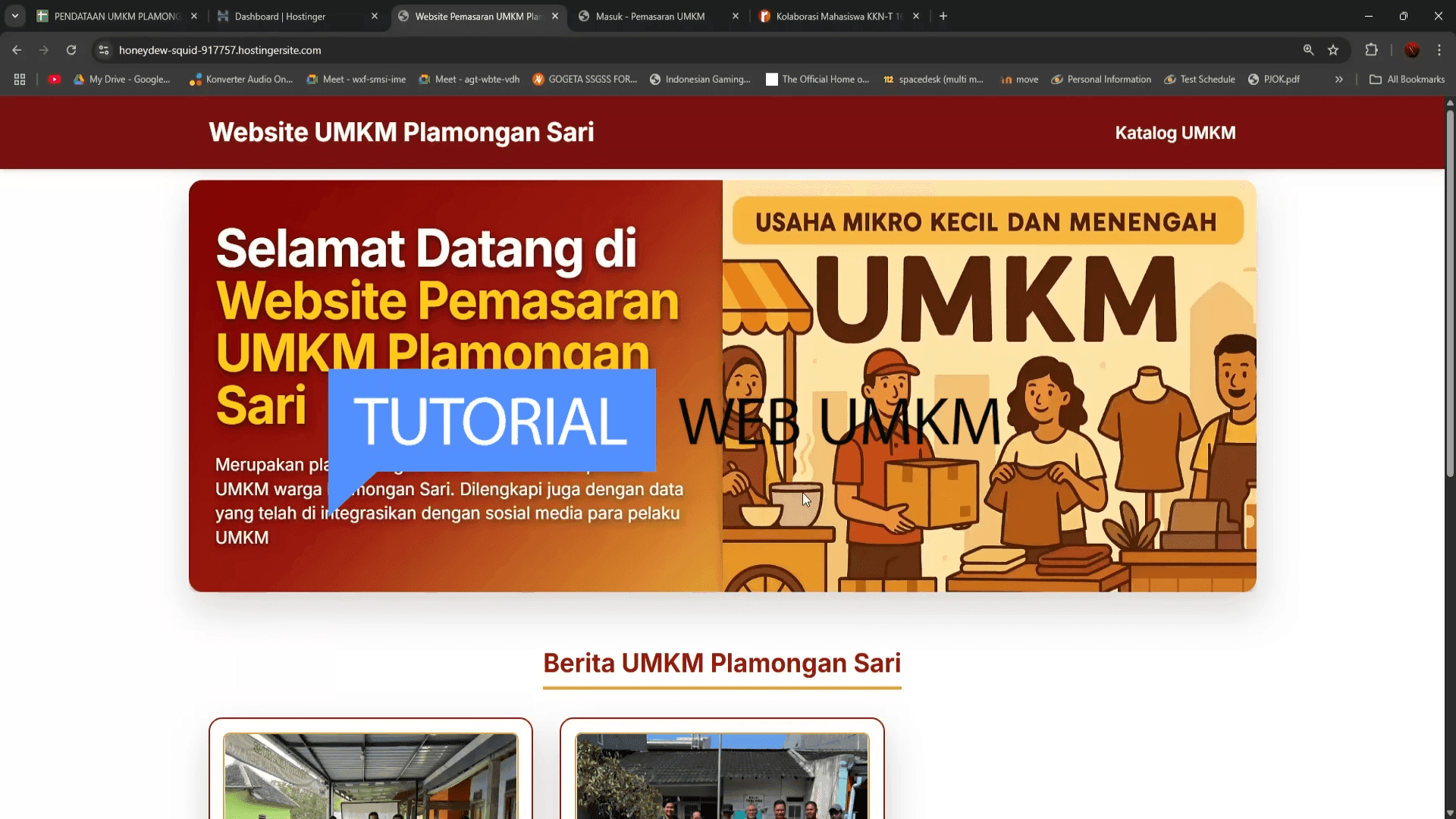Restore down the Chrome window
This screenshot has height=819, width=1456.
tap(1404, 16)
